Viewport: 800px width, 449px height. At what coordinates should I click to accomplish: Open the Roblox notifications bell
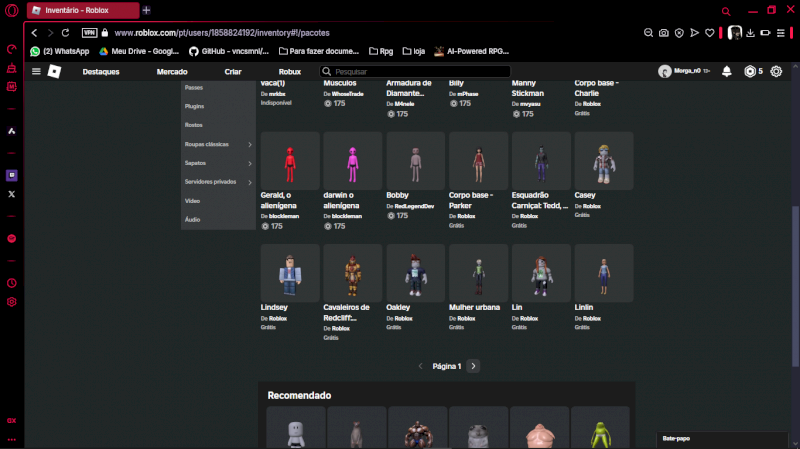pos(726,72)
